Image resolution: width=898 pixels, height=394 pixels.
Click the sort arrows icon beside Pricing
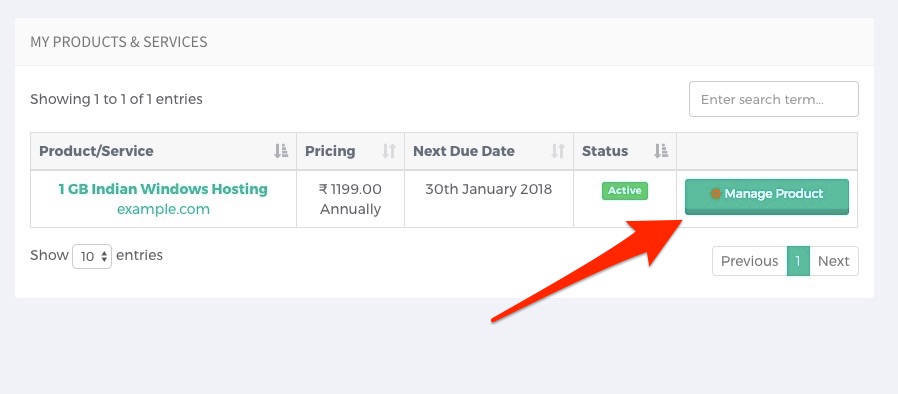(x=389, y=151)
